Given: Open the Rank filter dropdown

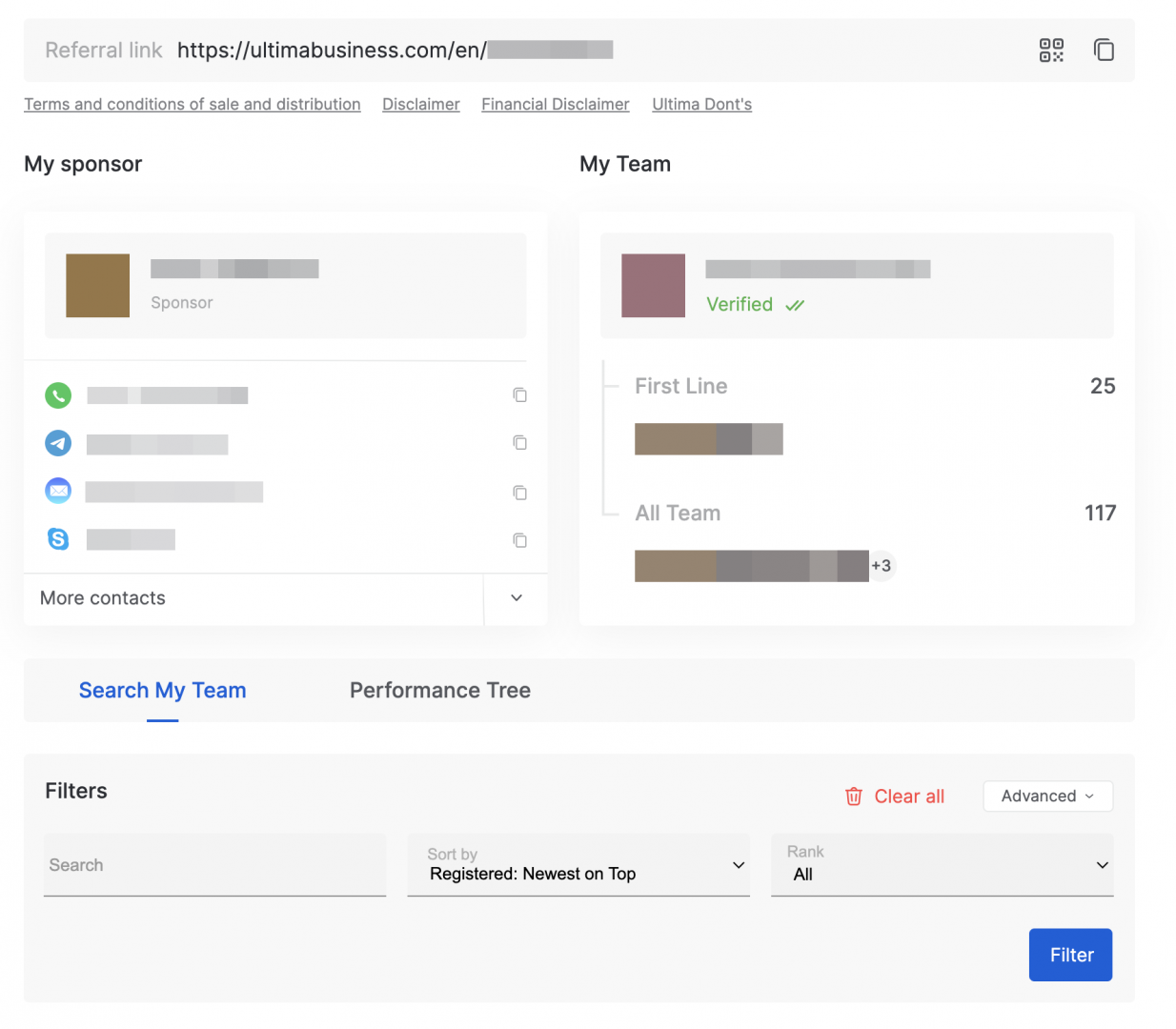Looking at the screenshot, I should tap(942, 865).
